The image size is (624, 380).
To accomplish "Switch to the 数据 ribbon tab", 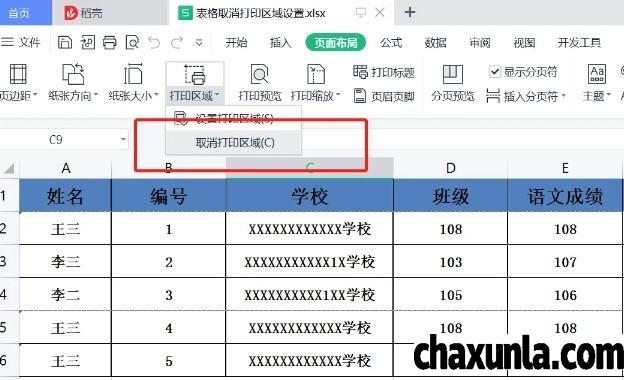I will coord(435,43).
